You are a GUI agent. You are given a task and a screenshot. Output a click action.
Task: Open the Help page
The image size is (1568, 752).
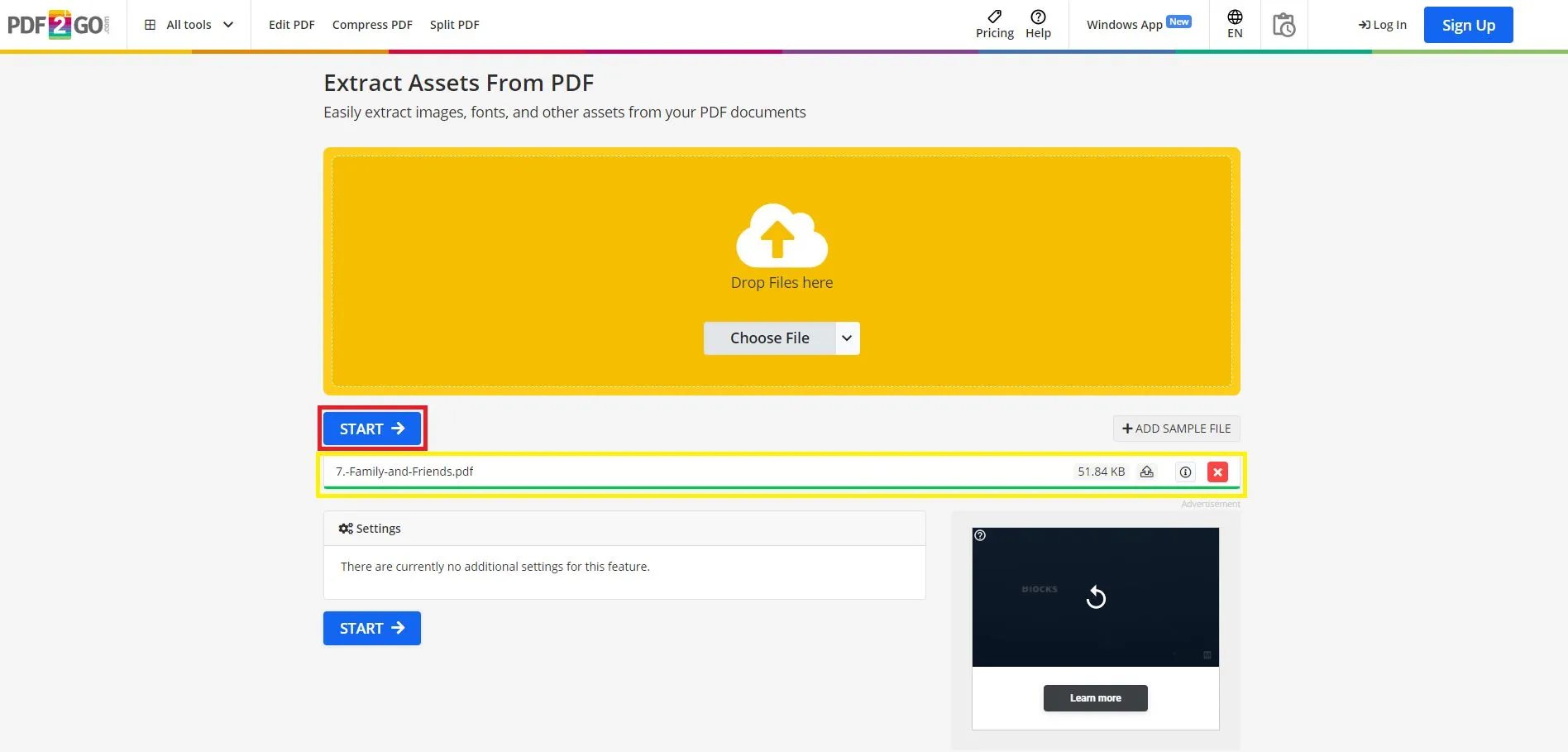(x=1038, y=25)
